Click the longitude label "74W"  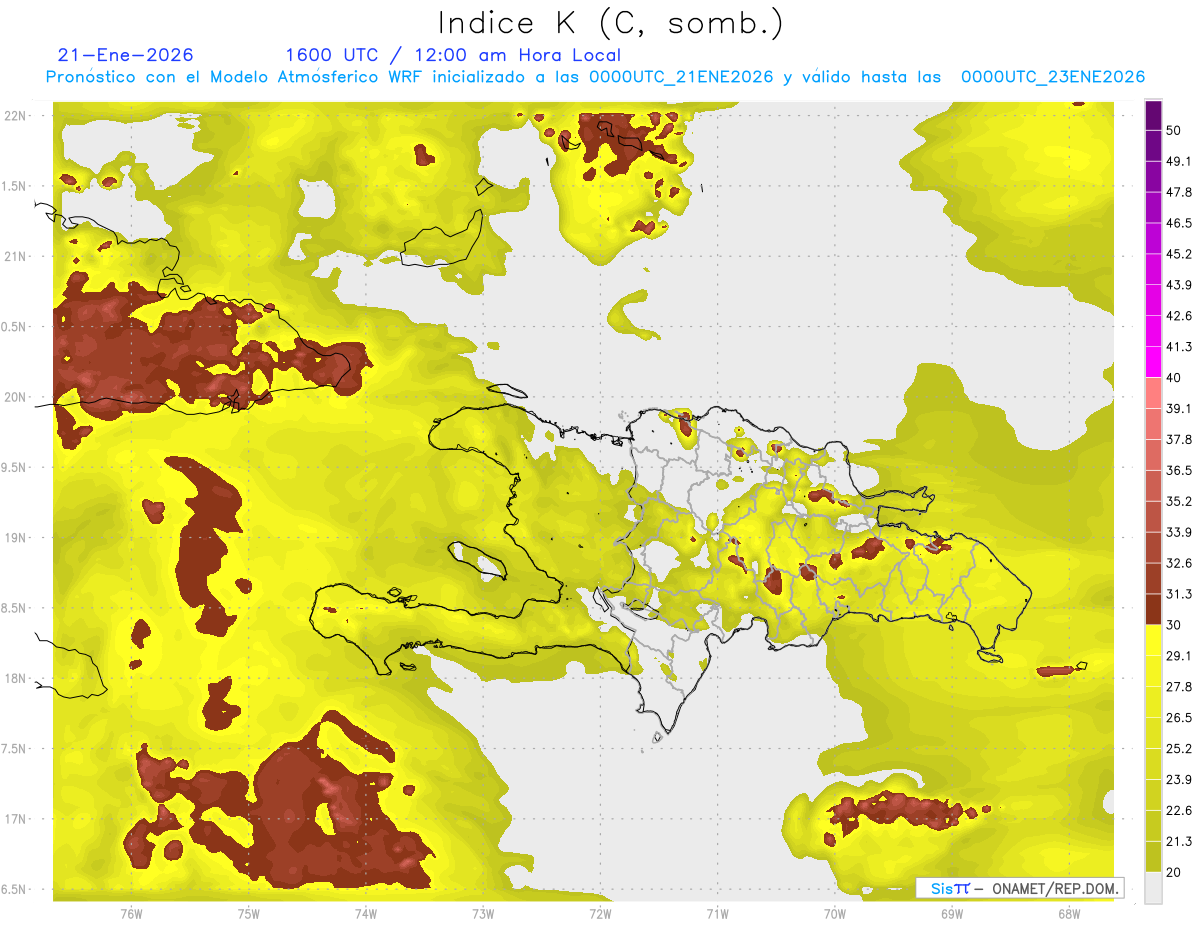tap(365, 914)
